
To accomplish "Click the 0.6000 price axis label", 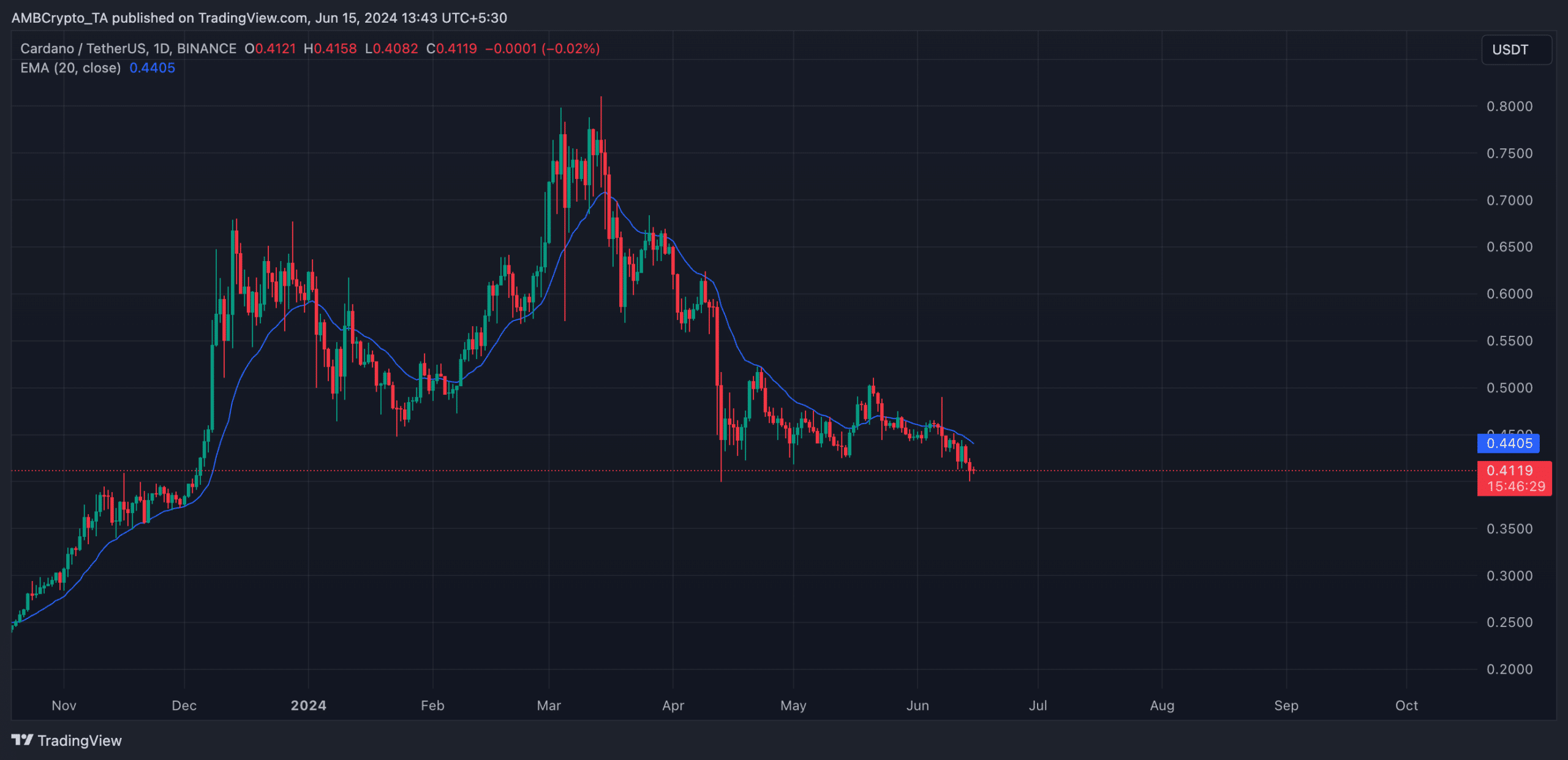I will (x=1509, y=294).
